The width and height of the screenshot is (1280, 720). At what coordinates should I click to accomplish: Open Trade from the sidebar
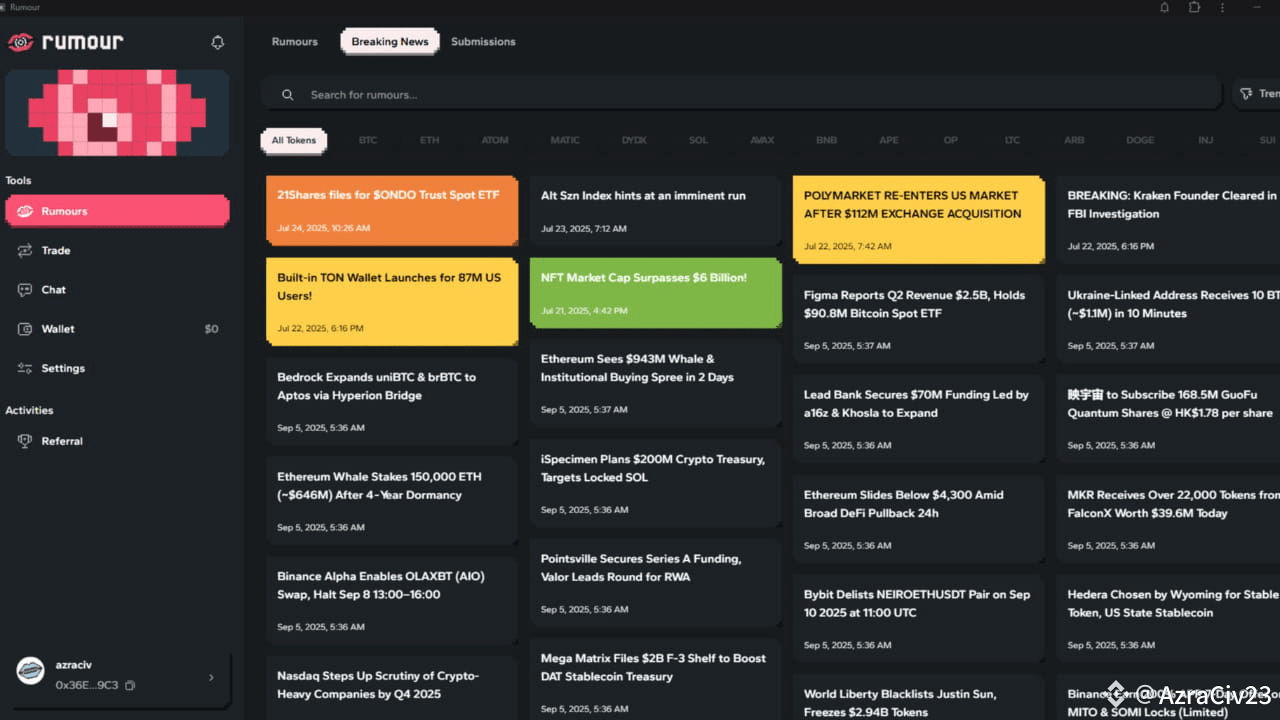click(x=117, y=251)
